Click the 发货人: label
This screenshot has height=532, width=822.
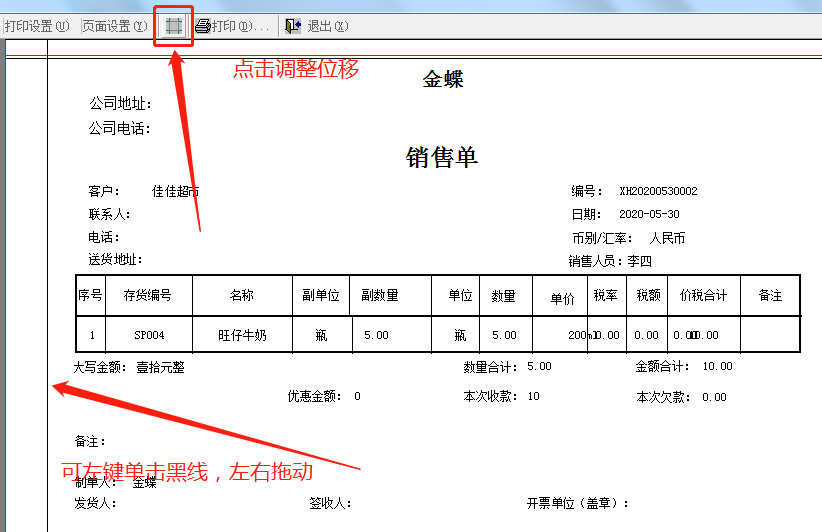tap(95, 504)
